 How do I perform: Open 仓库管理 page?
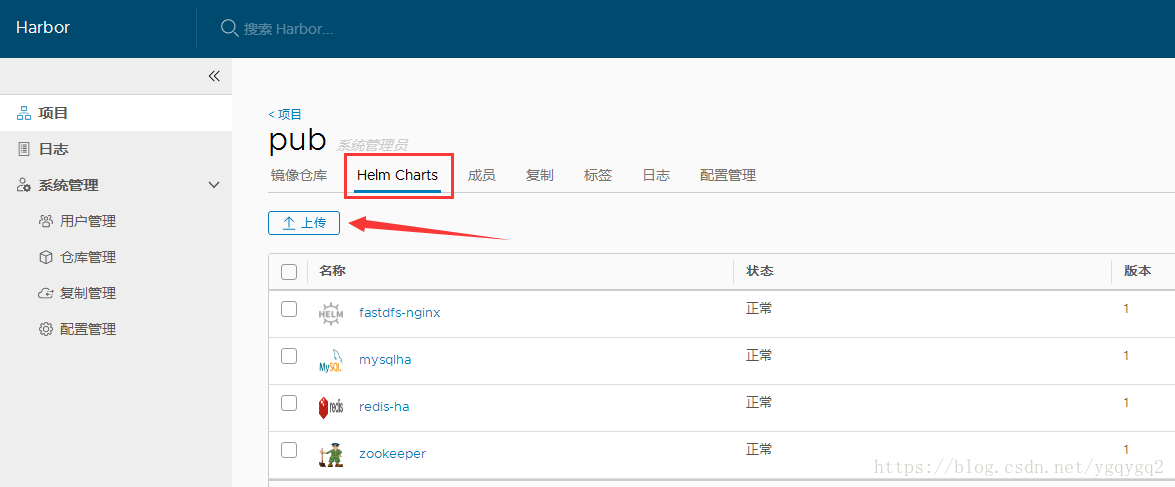pos(88,257)
